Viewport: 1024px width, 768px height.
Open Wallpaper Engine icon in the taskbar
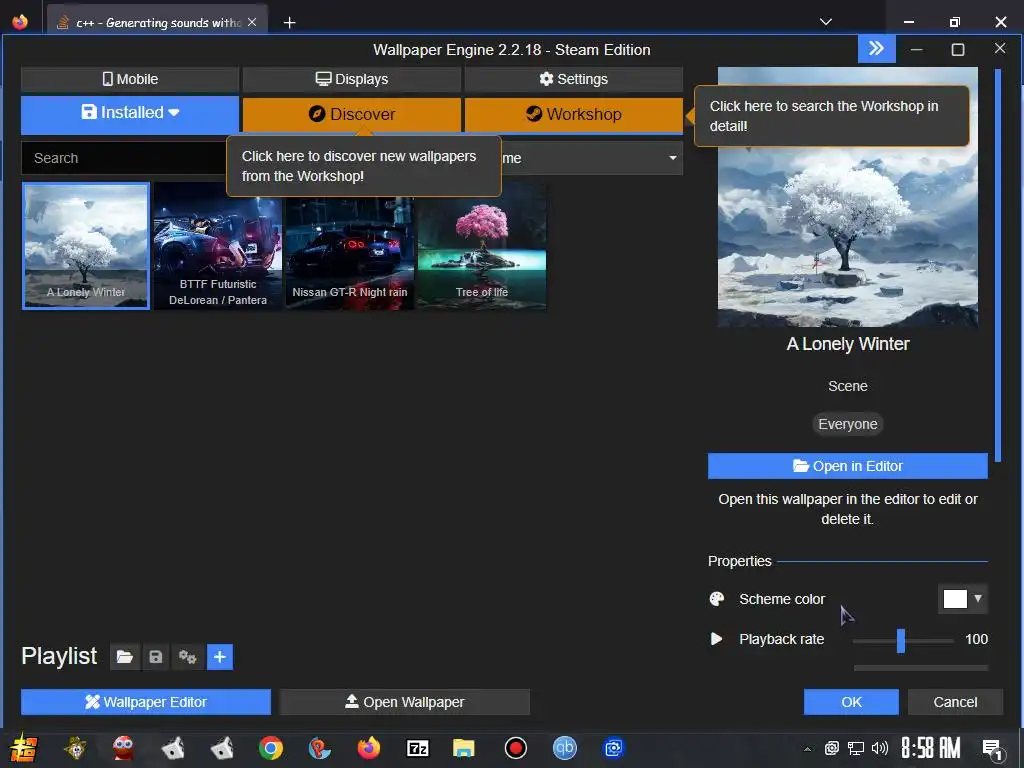point(613,748)
